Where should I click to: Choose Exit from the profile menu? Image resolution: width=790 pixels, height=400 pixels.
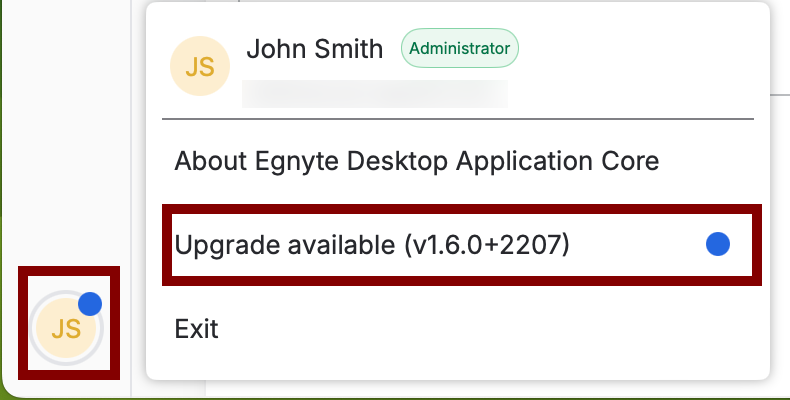pyautogui.click(x=196, y=329)
